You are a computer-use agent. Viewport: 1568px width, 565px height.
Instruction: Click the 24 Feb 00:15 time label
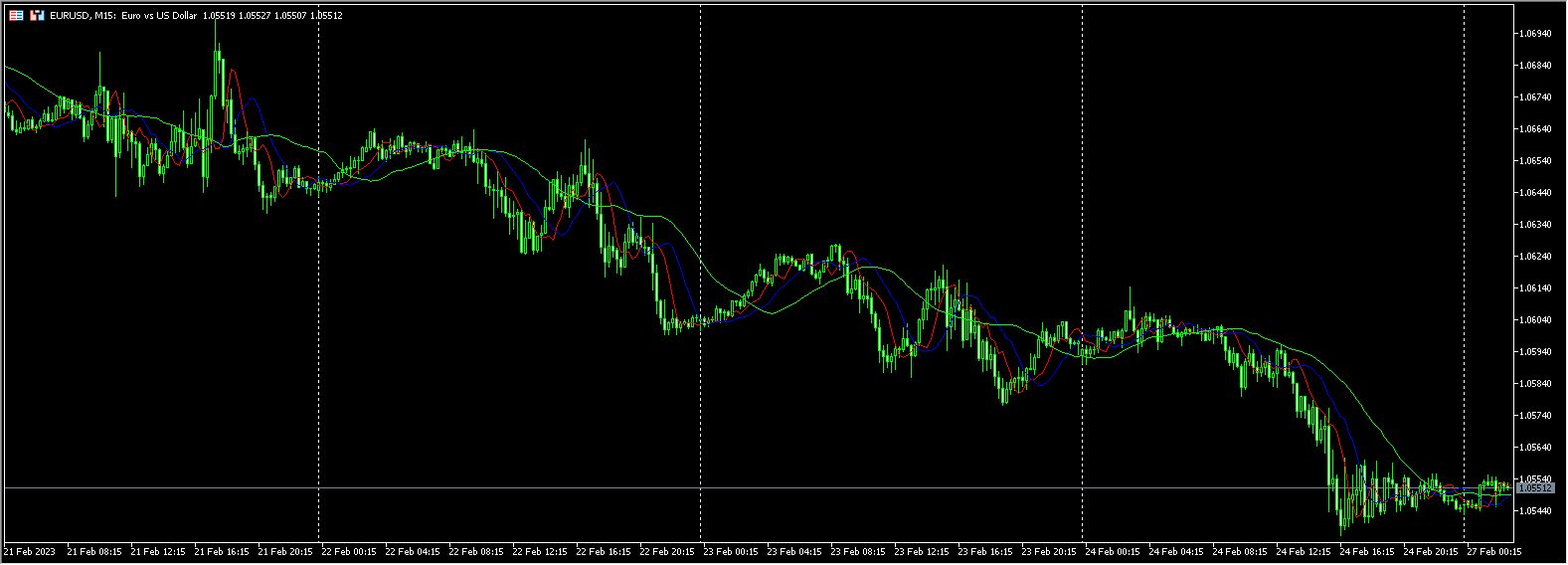tap(1113, 551)
